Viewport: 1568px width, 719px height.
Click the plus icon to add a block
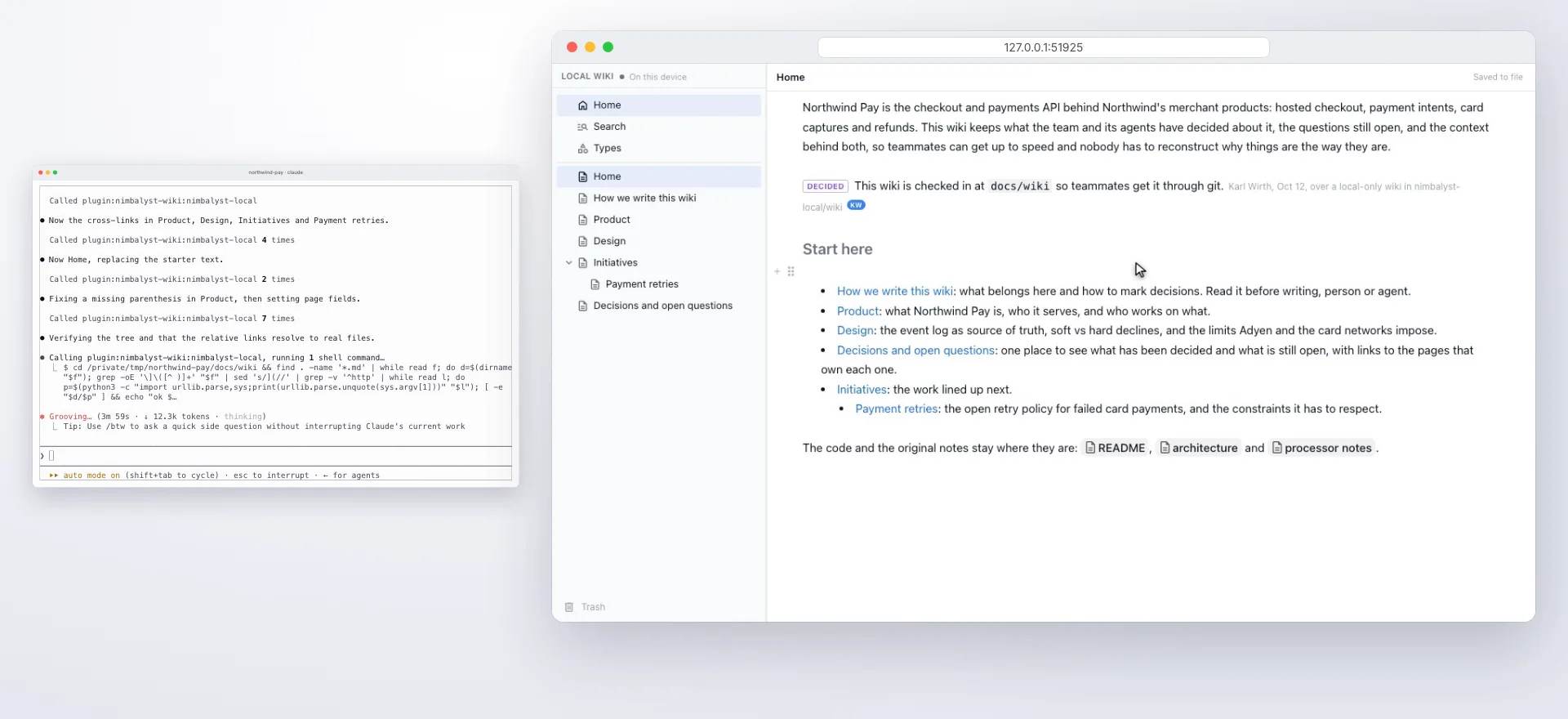click(x=777, y=271)
